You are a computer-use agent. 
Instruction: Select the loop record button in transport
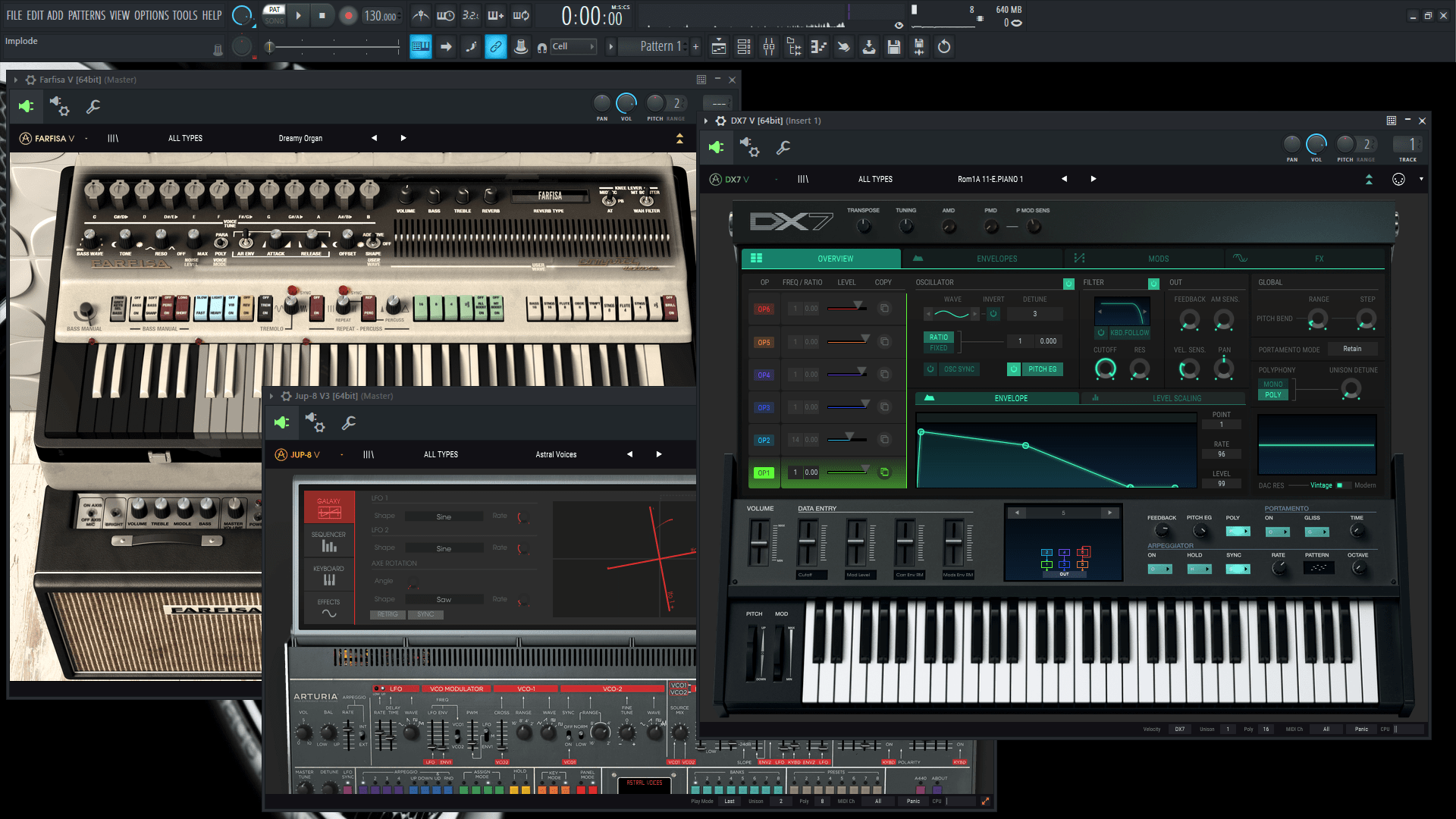[x=523, y=15]
